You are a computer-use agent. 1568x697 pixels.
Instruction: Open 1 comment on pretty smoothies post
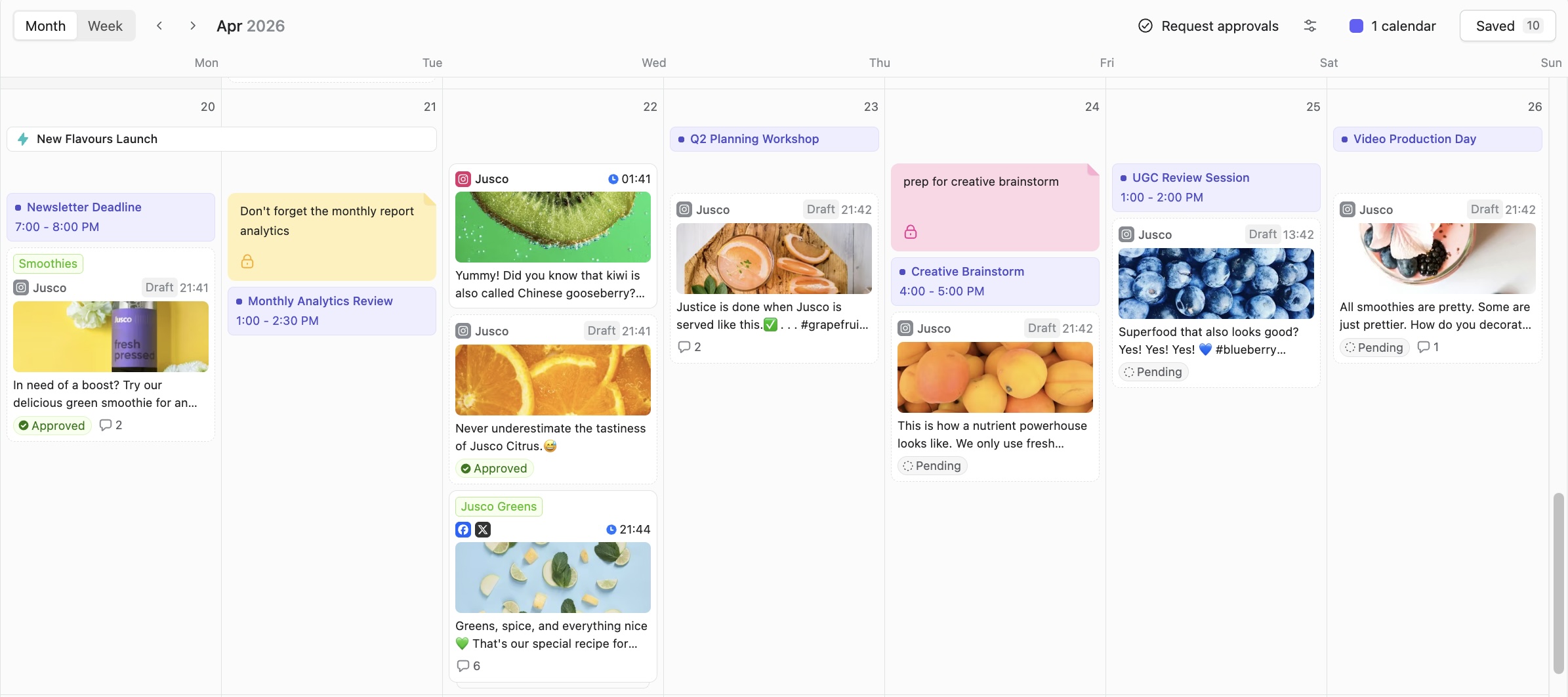[1428, 347]
